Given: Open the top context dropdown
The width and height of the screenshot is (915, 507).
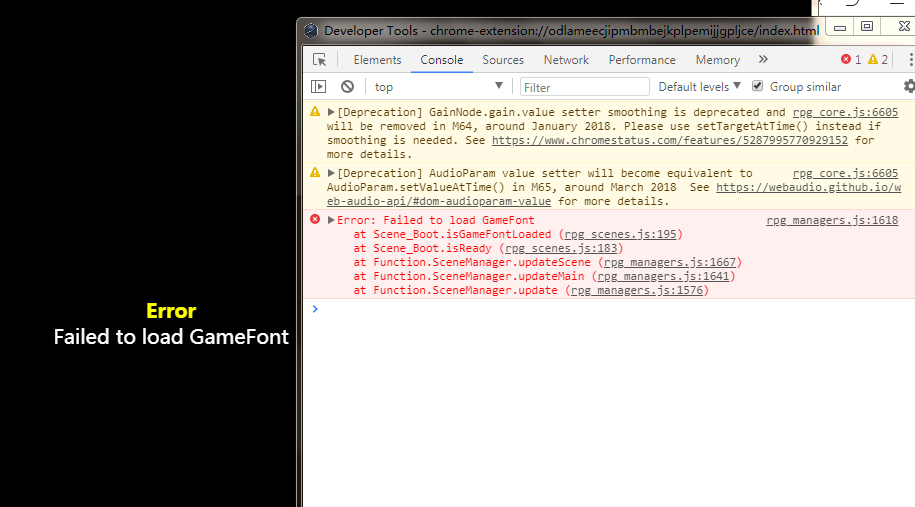Looking at the screenshot, I should point(438,87).
